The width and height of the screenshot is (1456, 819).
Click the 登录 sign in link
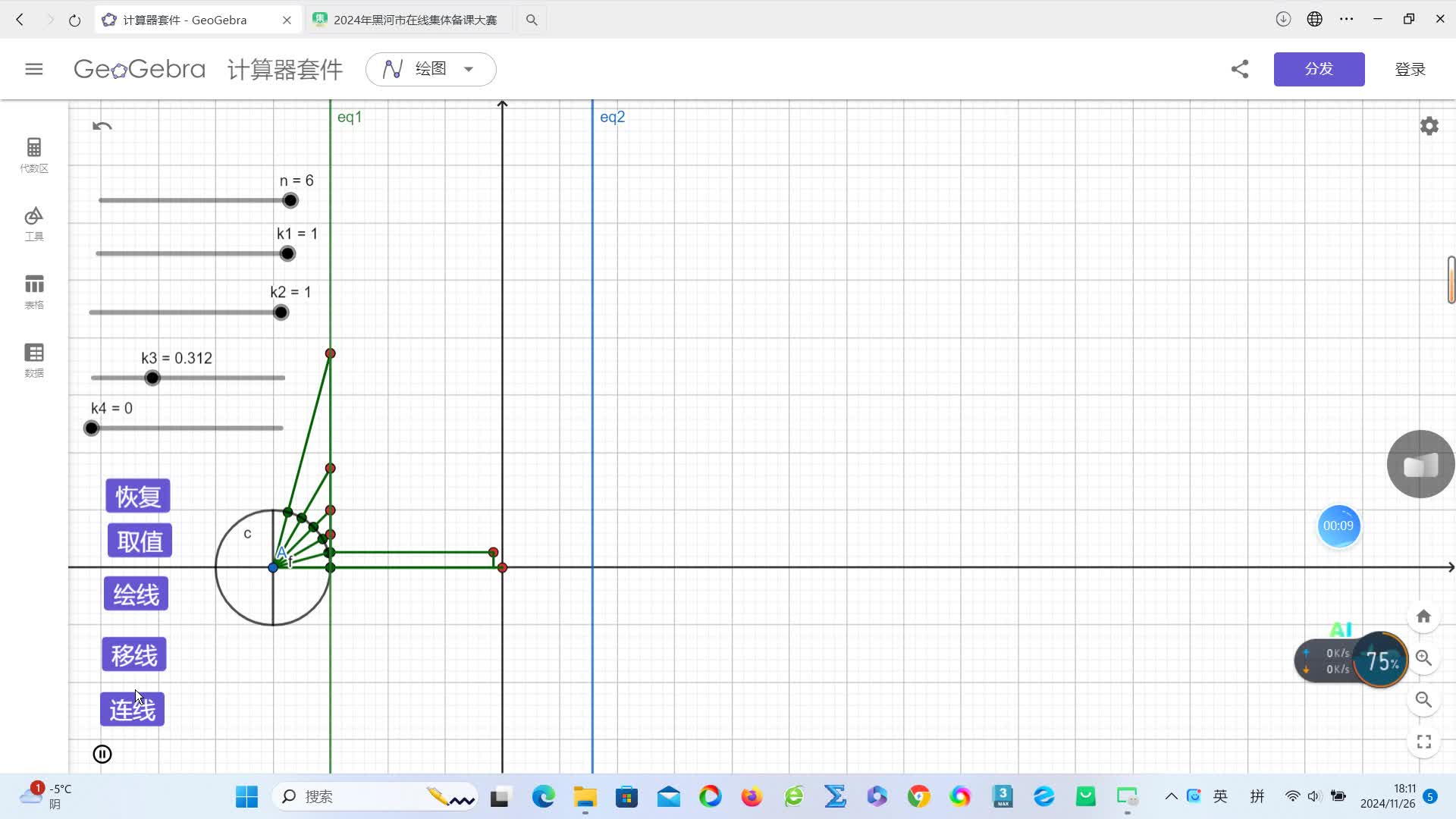click(x=1410, y=69)
